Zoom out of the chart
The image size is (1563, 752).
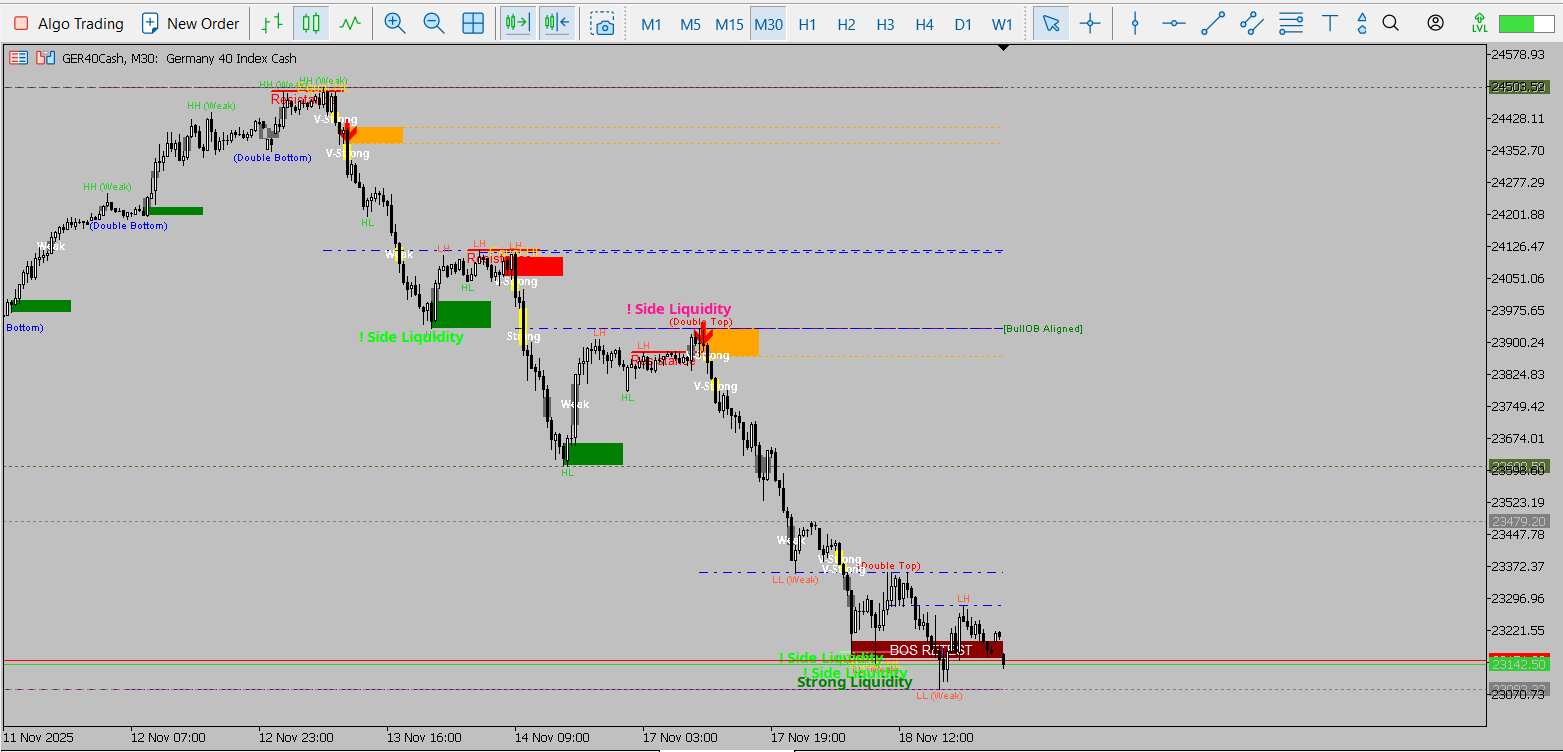pyautogui.click(x=434, y=23)
